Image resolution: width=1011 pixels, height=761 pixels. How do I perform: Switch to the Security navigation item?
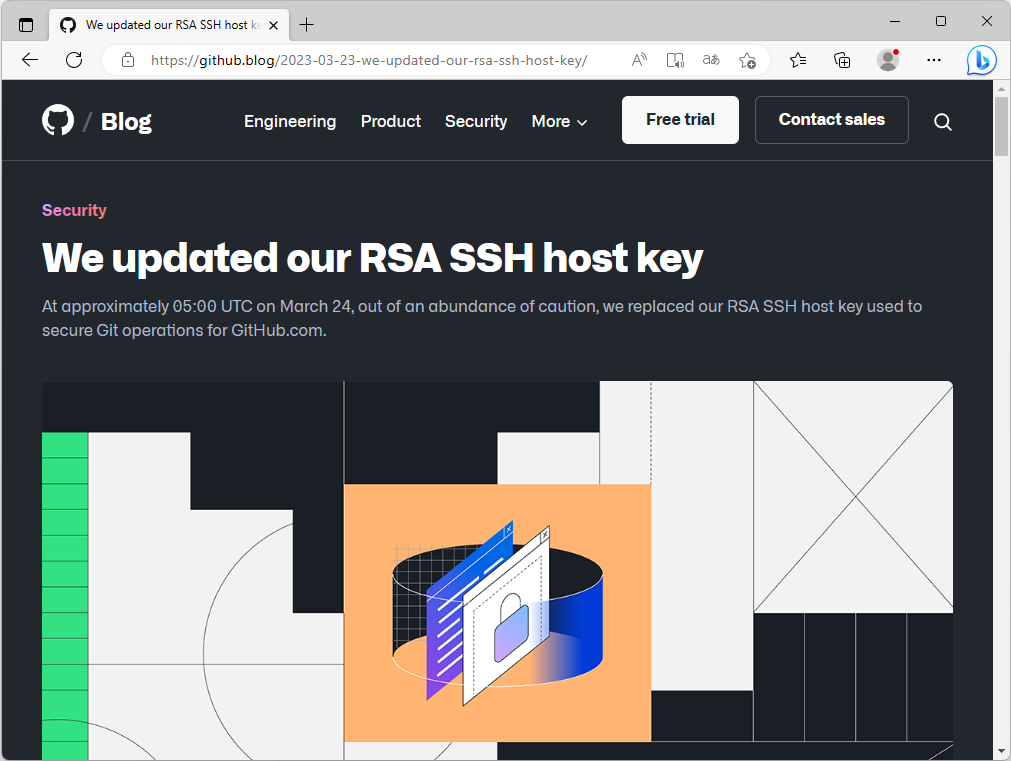pyautogui.click(x=476, y=121)
